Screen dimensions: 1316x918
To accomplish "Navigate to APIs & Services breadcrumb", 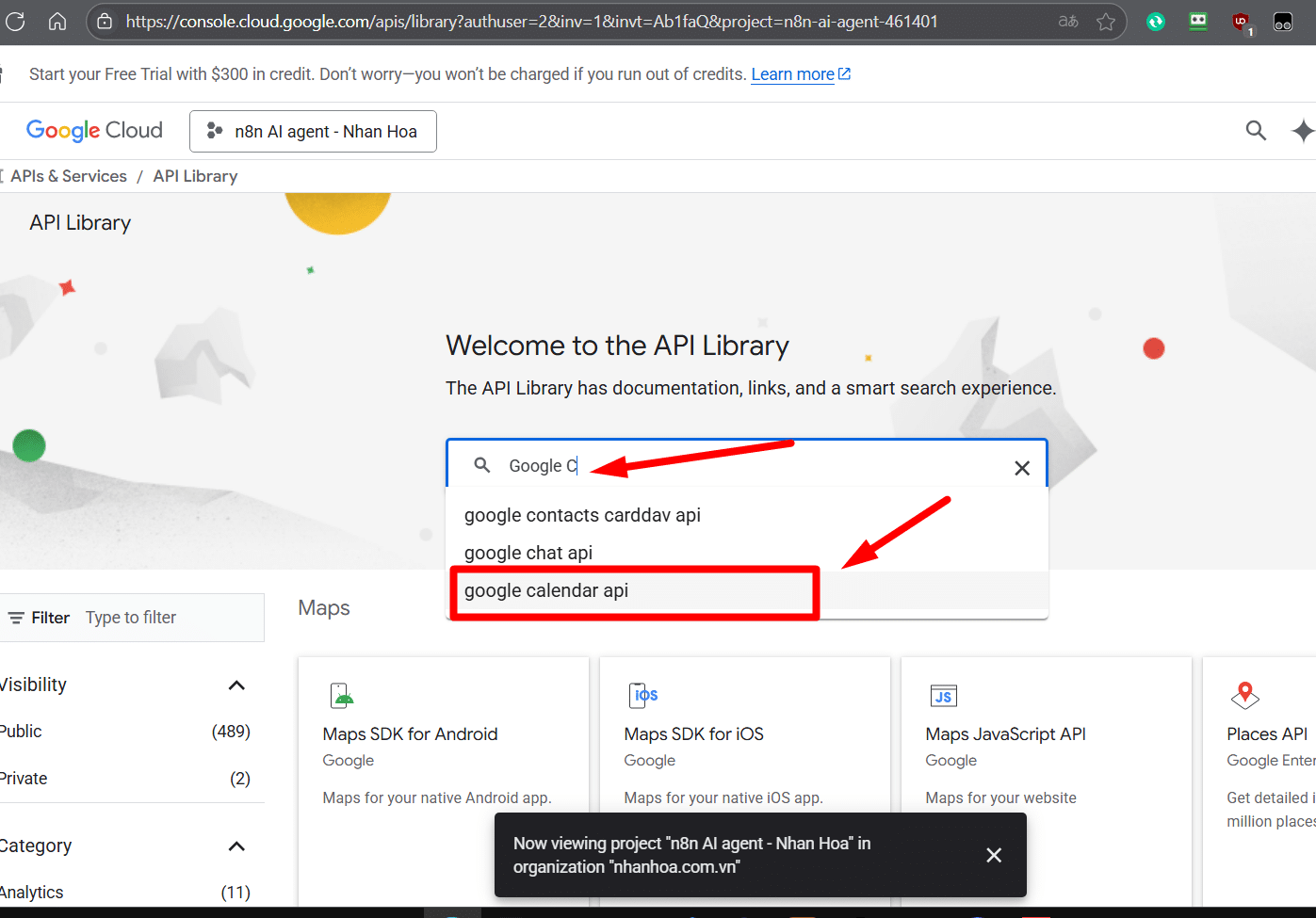I will (x=69, y=176).
